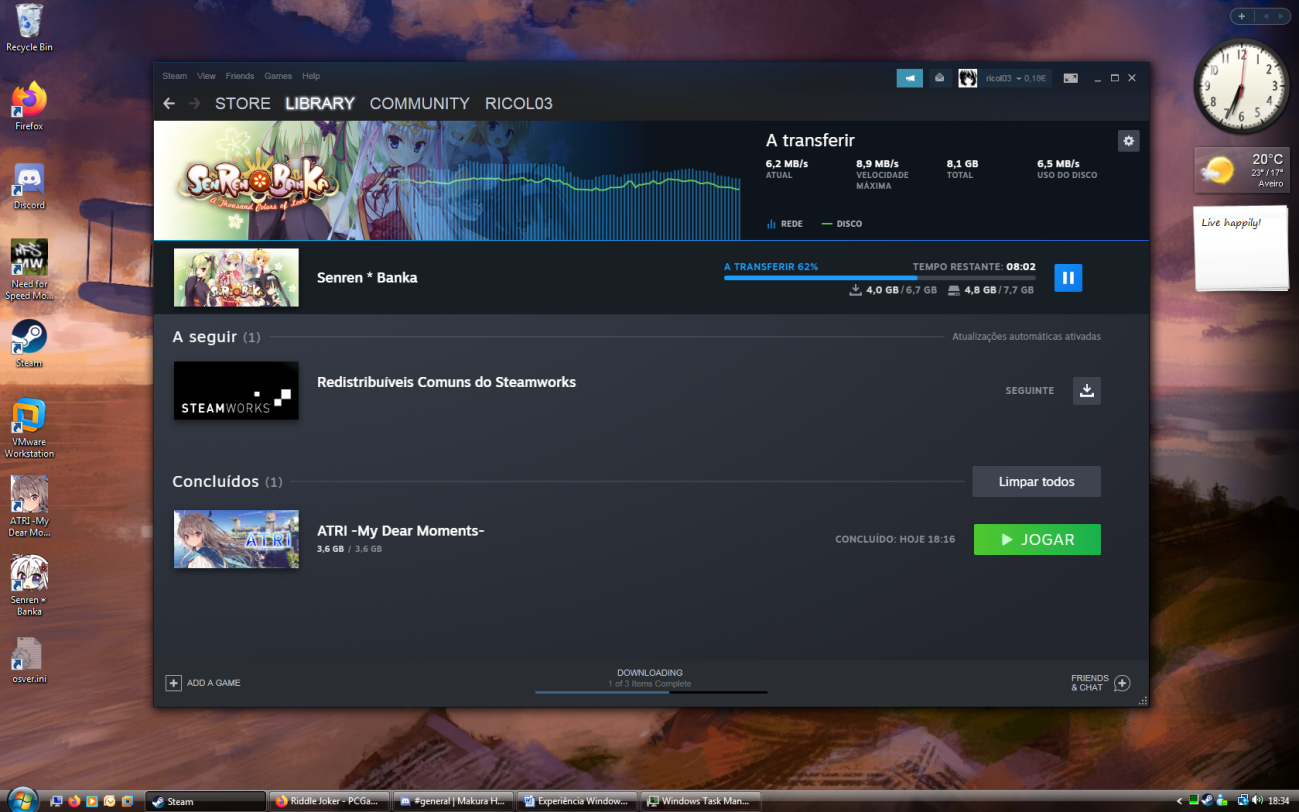
Task: Click the plus icon beside Add a Game
Action: click(x=173, y=683)
